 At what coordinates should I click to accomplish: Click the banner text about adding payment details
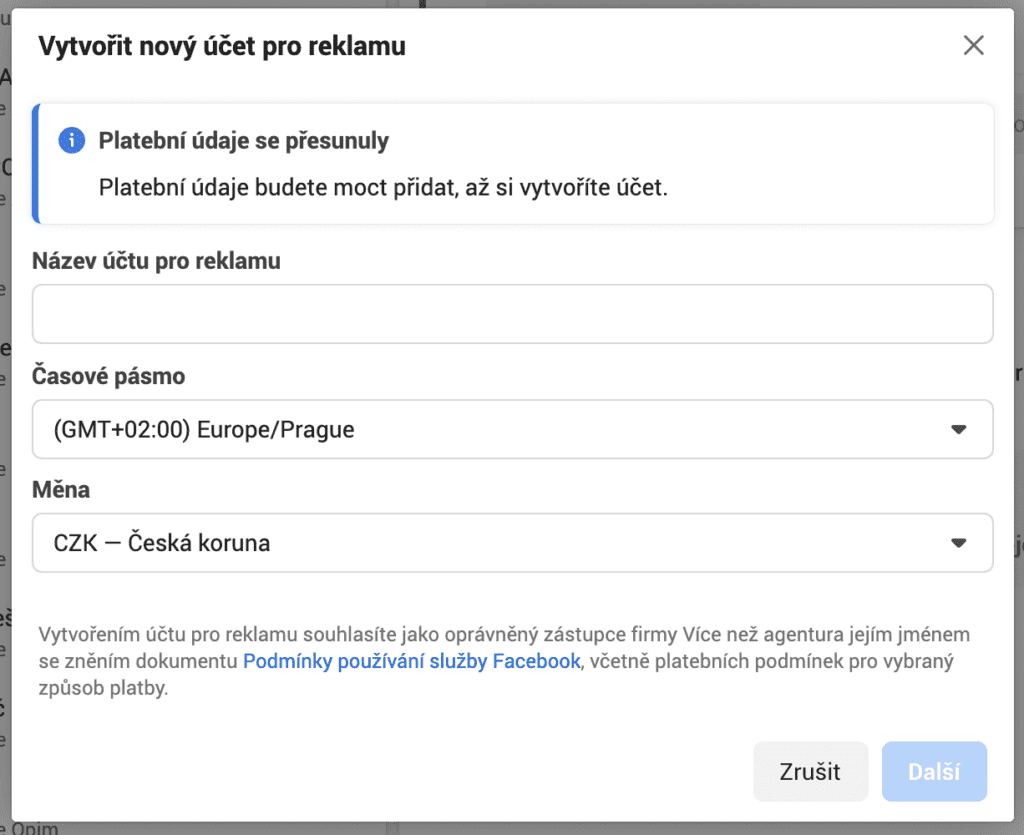(x=382, y=188)
